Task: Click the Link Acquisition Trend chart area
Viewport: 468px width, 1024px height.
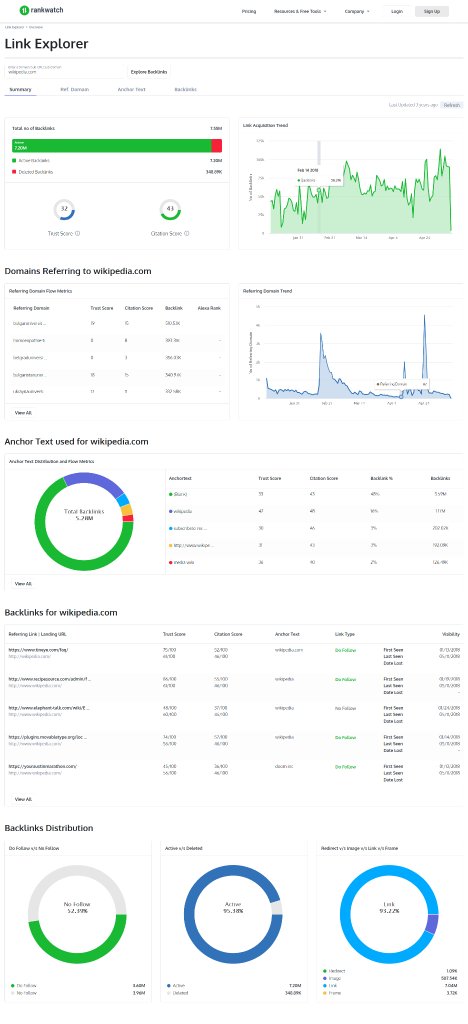Action: pyautogui.click(x=358, y=186)
